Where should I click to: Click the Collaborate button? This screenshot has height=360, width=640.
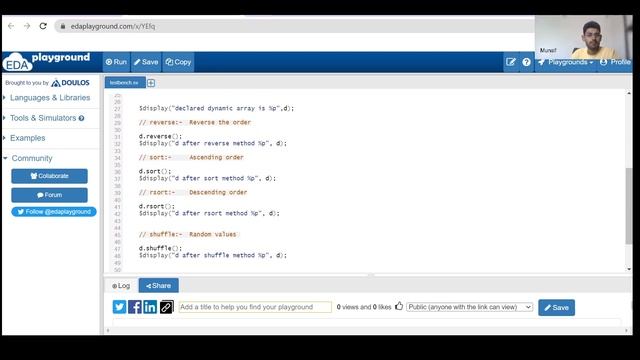pyautogui.click(x=49, y=176)
